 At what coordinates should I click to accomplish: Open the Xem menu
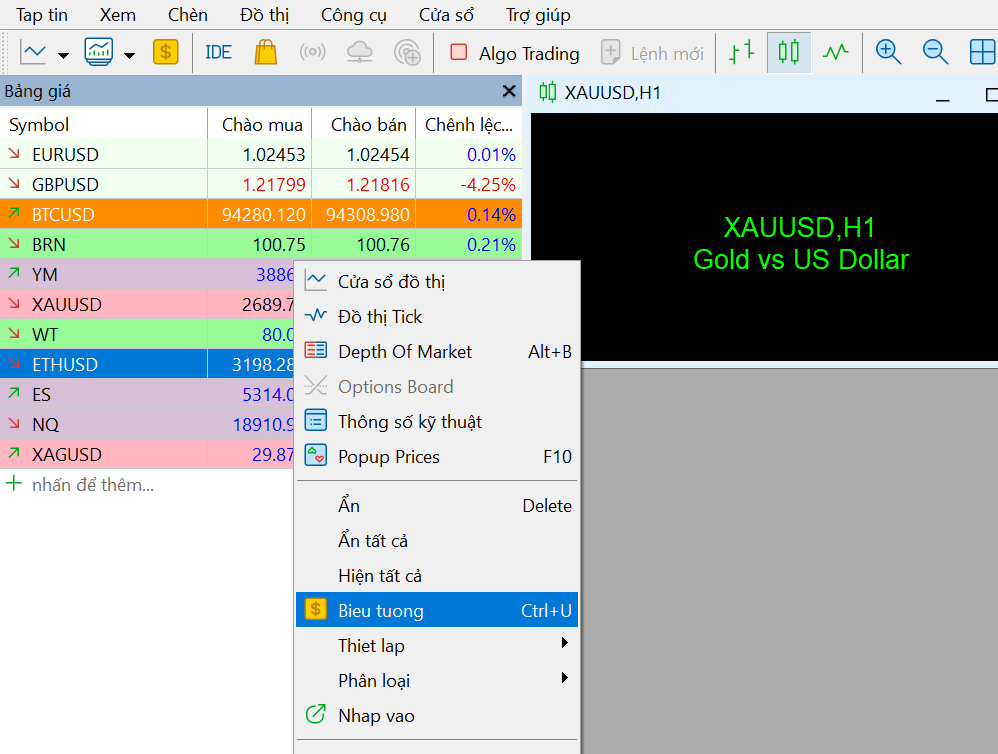click(x=118, y=15)
